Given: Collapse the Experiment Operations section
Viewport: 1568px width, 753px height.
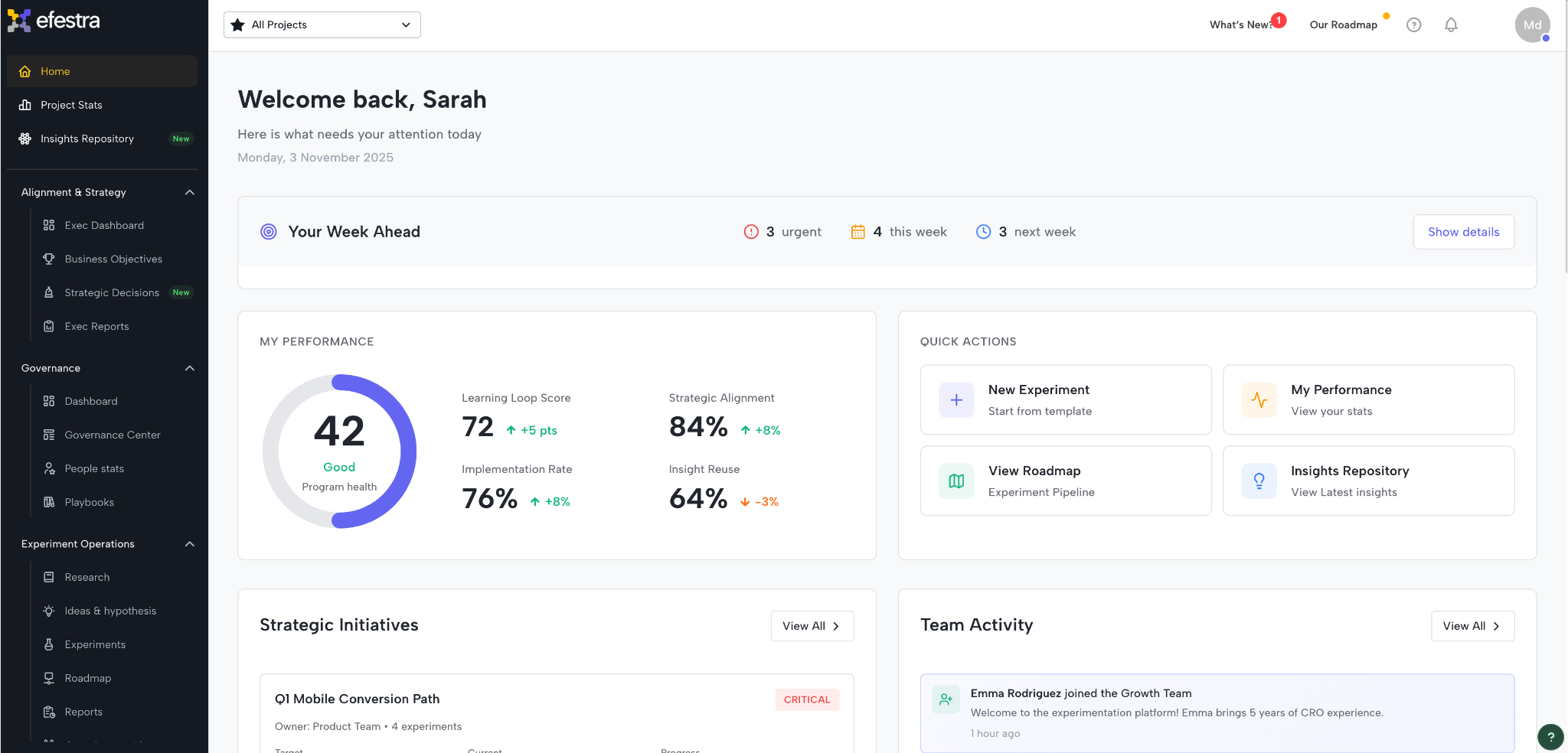Looking at the screenshot, I should [x=190, y=545].
